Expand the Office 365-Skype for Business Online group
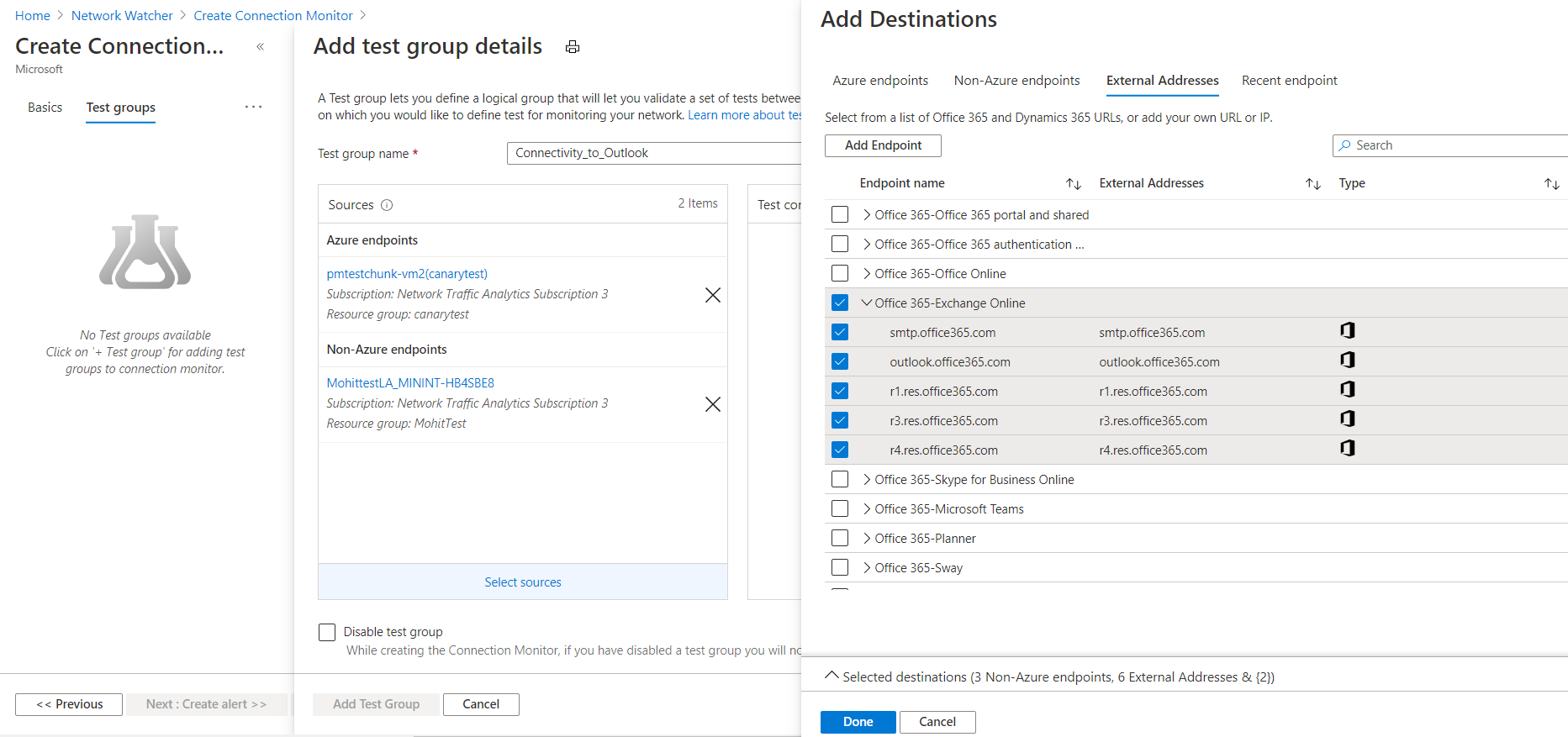This screenshot has width=1568, height=737. click(867, 479)
